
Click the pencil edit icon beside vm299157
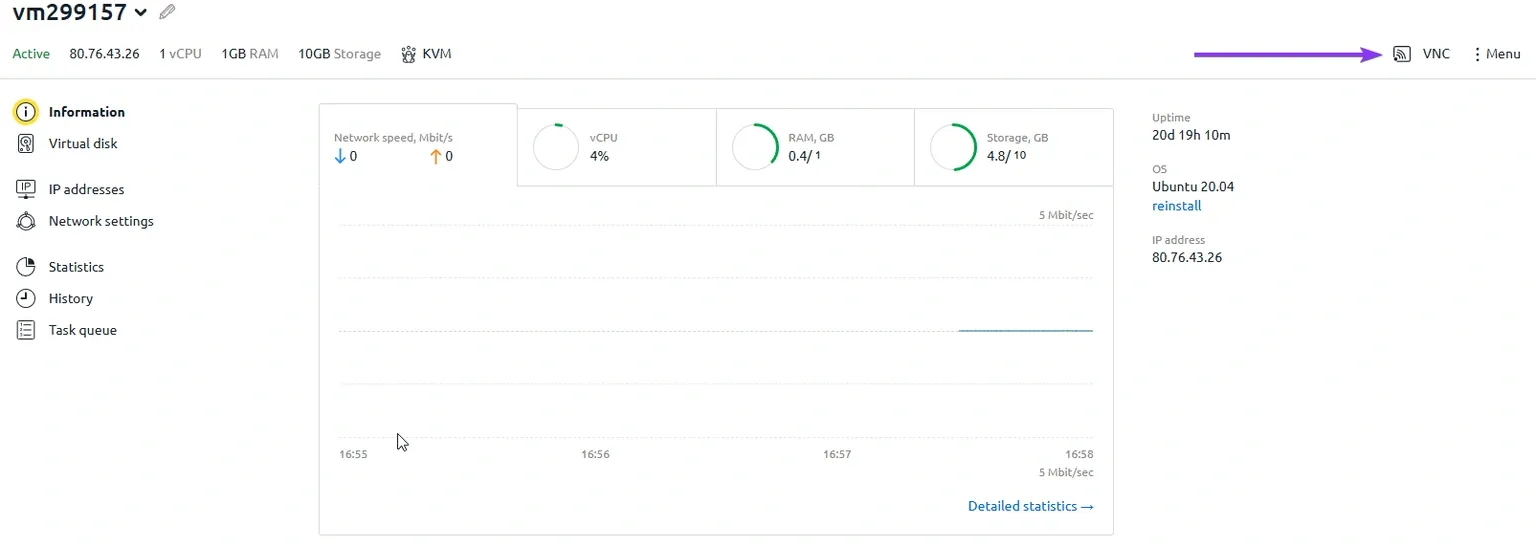(167, 13)
